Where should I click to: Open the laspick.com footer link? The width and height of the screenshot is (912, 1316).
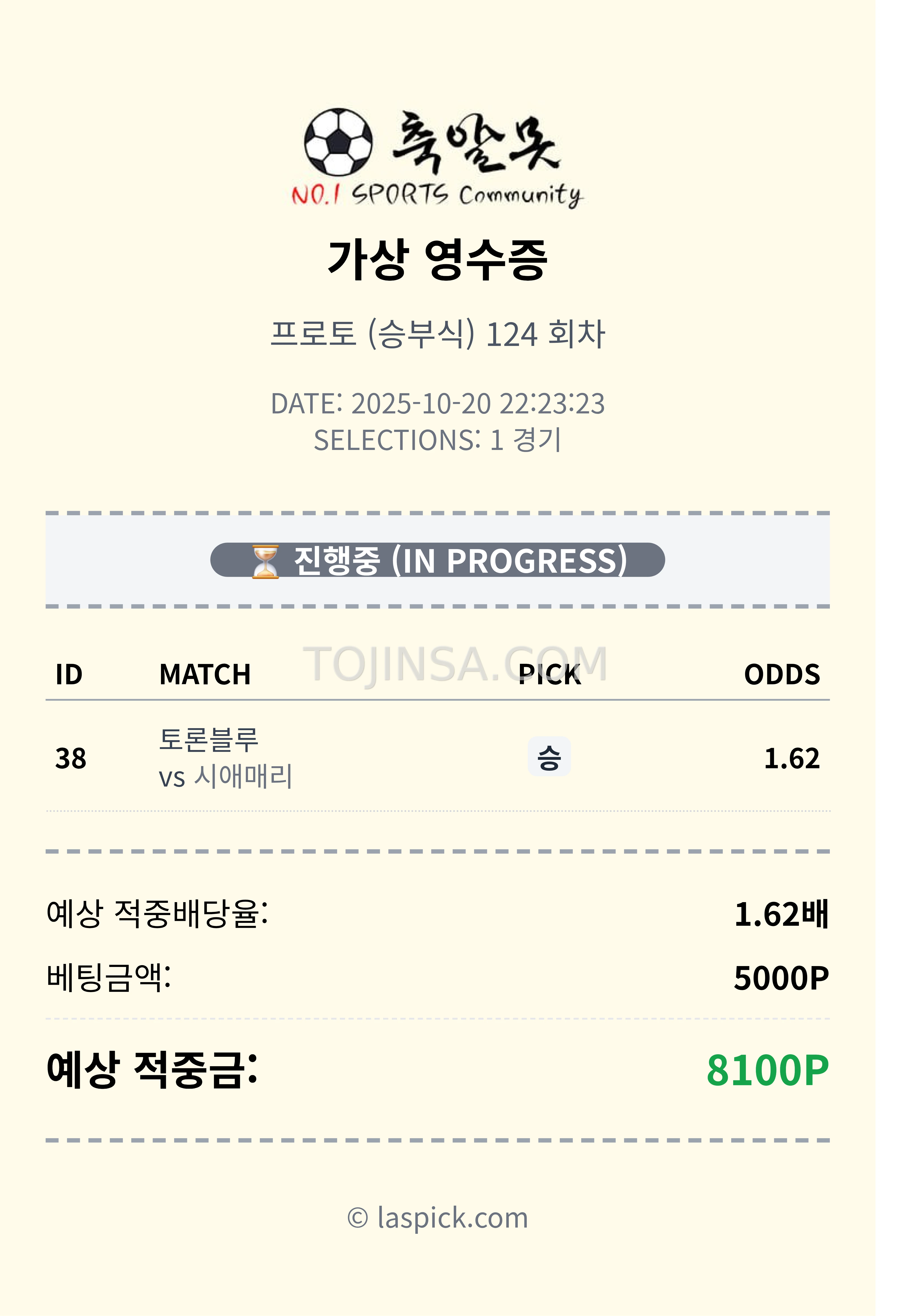coord(438,1218)
